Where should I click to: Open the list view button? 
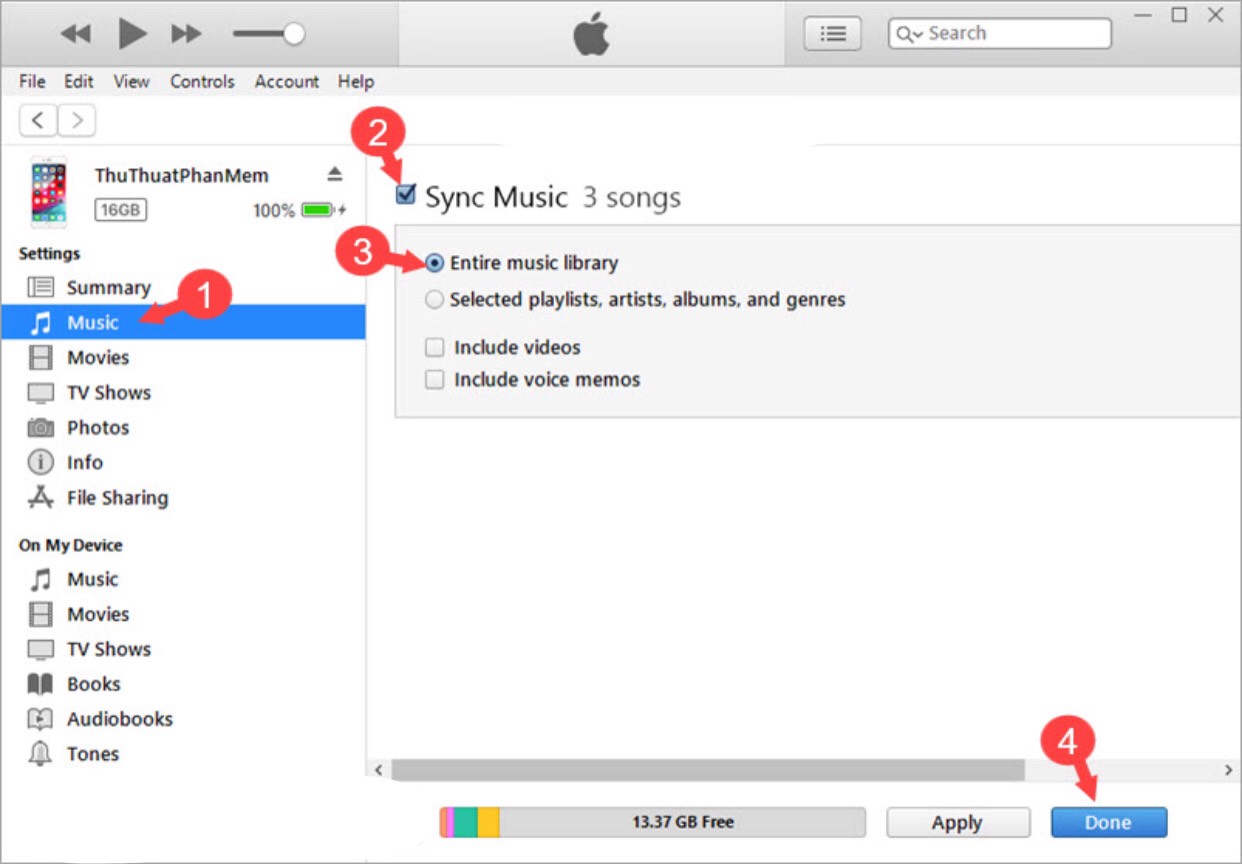[833, 34]
